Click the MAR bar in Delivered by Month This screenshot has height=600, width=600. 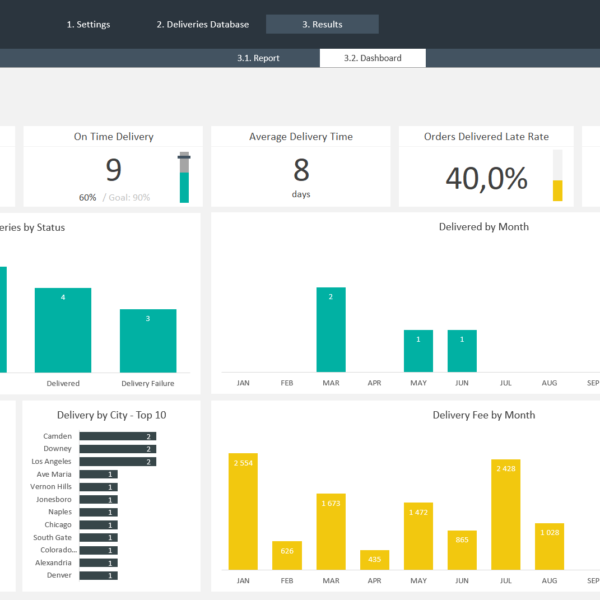(x=330, y=329)
